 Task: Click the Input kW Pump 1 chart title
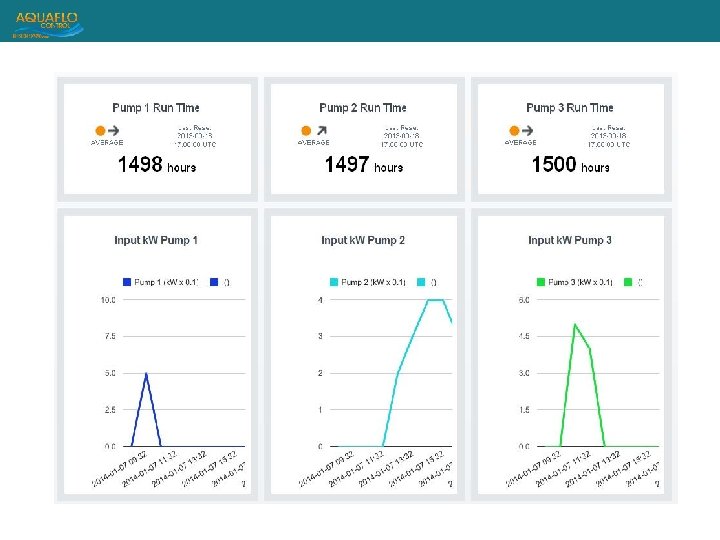(x=156, y=240)
